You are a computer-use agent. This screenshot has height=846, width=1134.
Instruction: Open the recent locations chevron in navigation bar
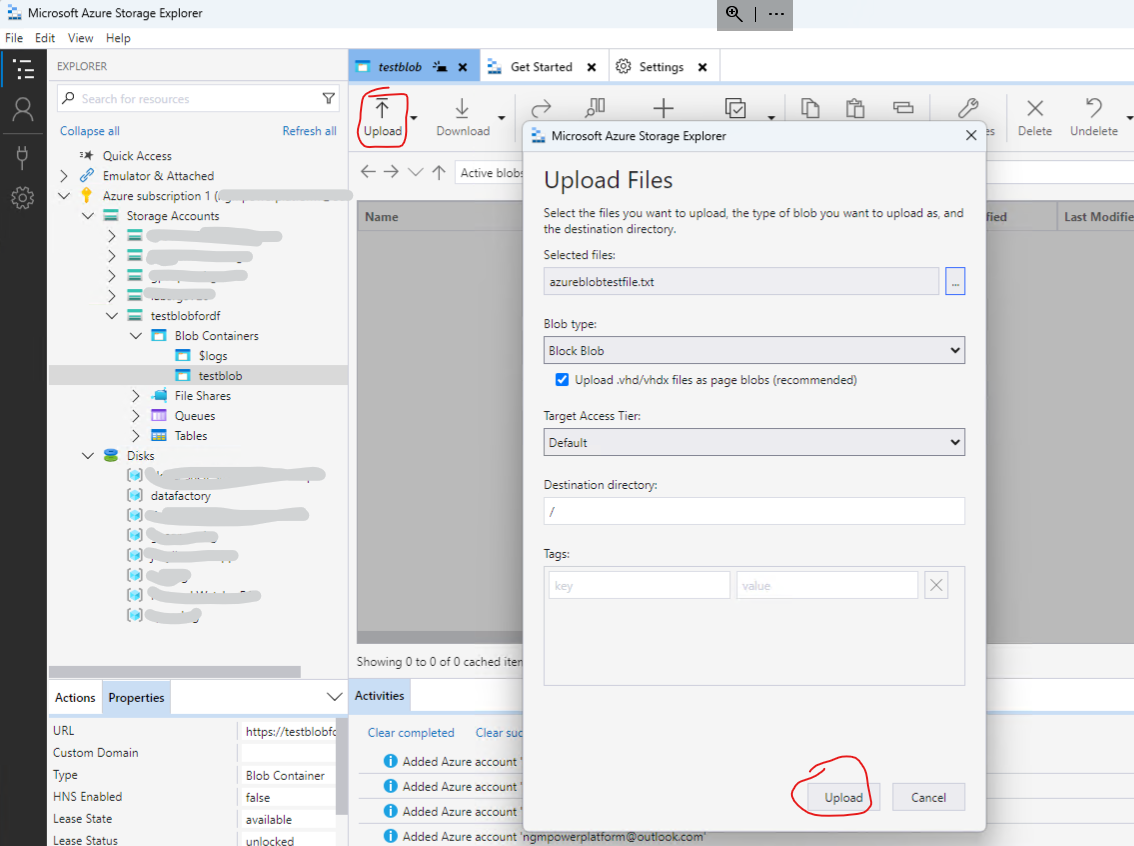pyautogui.click(x=415, y=172)
